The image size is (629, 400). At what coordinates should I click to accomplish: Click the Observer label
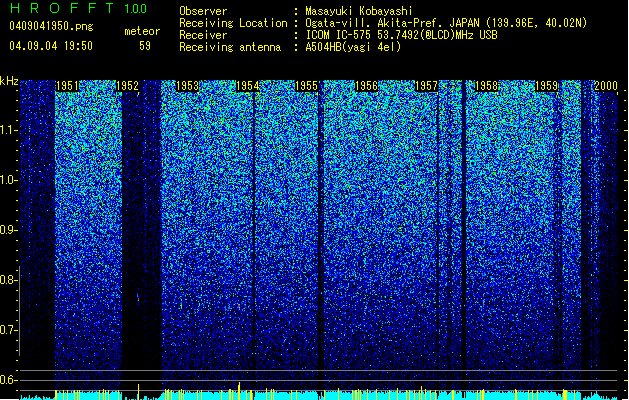(203, 11)
